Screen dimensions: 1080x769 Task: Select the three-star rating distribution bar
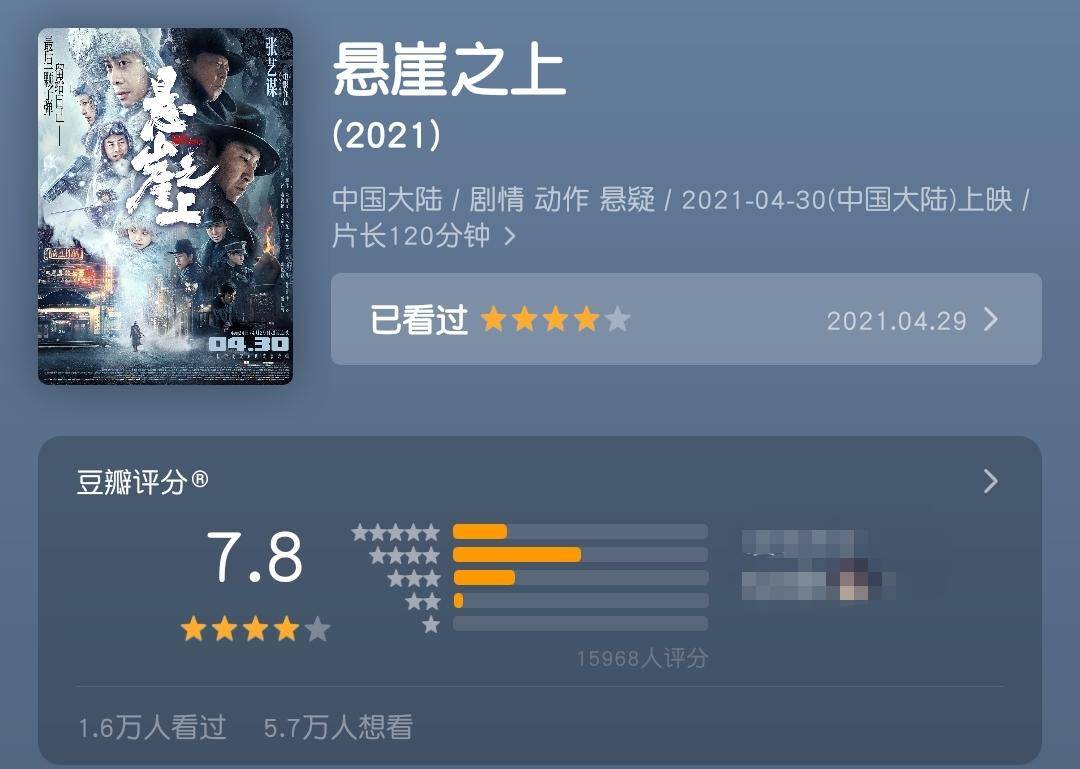pyautogui.click(x=580, y=577)
